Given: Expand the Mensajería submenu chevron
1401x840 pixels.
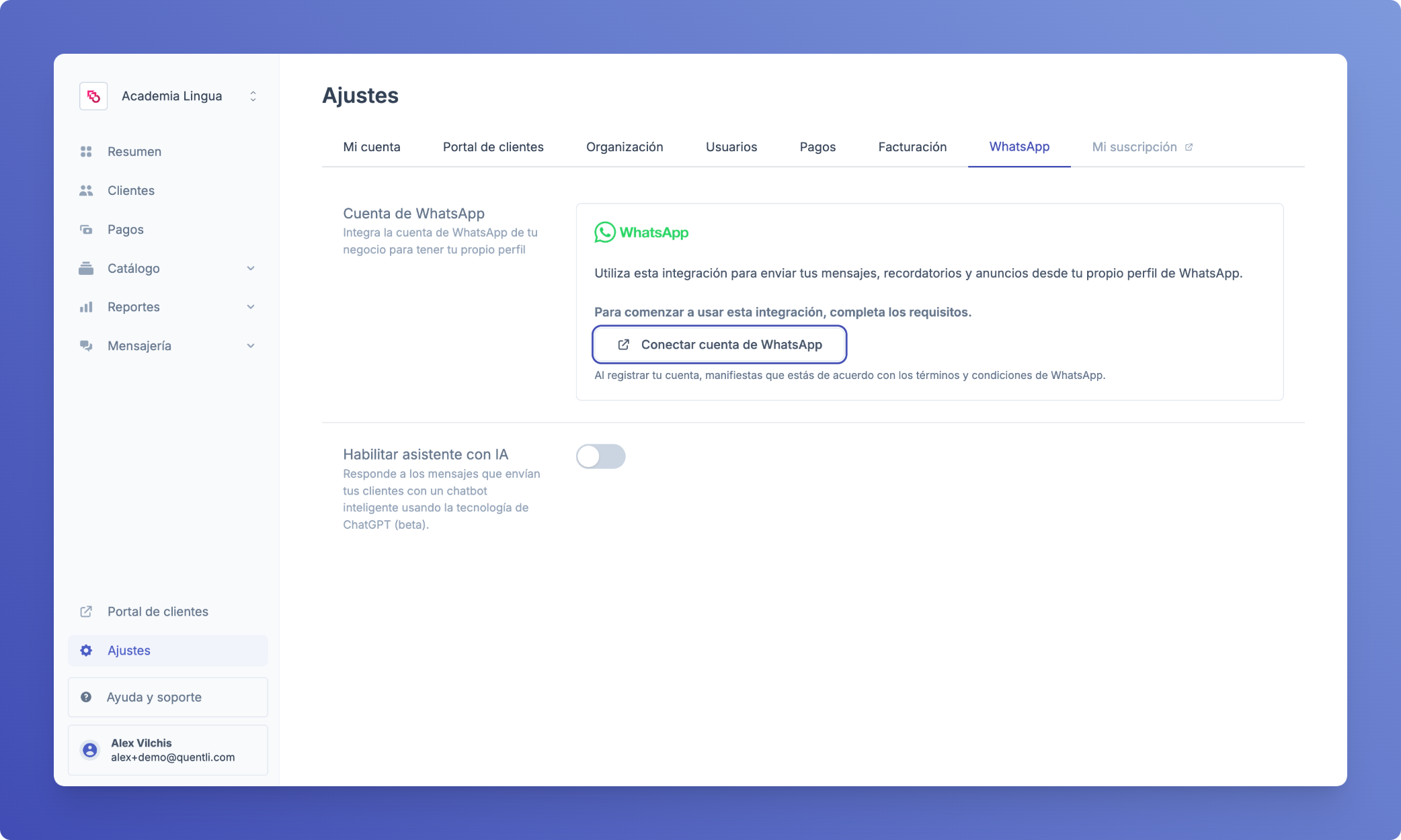Looking at the screenshot, I should [251, 346].
